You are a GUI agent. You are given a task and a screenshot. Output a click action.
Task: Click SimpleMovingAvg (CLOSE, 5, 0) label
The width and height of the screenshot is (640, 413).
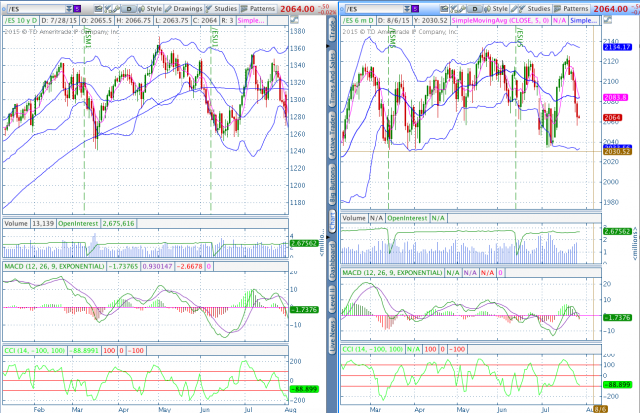[x=500, y=20]
